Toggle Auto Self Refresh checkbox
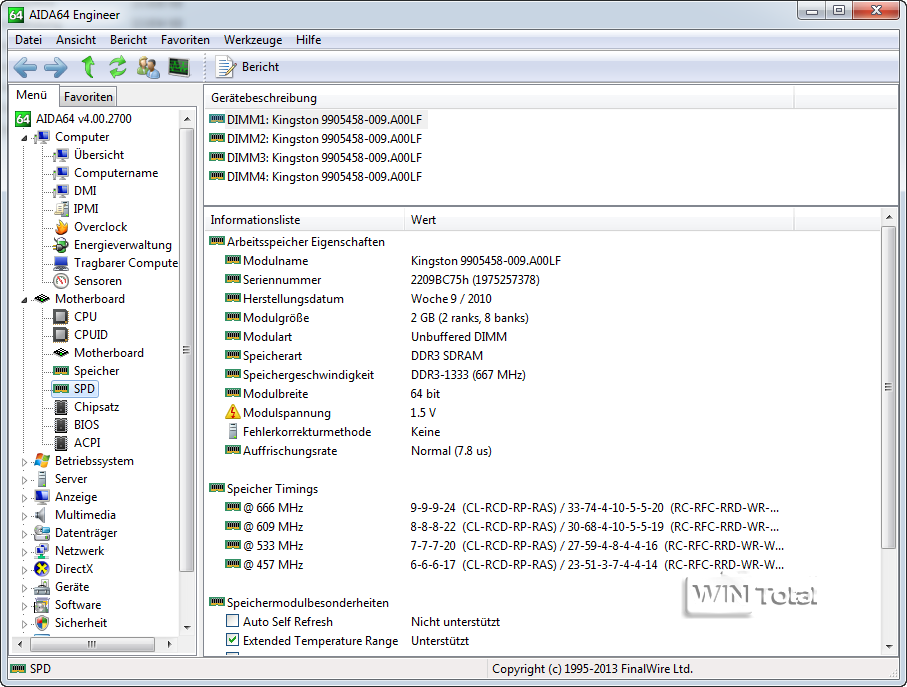The width and height of the screenshot is (907, 687). pyautogui.click(x=233, y=621)
